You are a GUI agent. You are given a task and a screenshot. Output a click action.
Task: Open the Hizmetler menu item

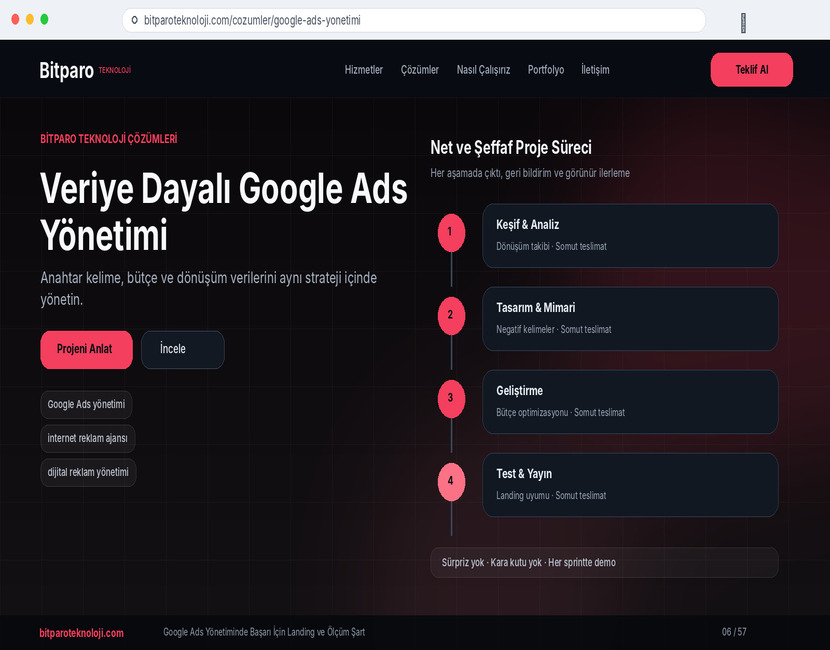[364, 70]
